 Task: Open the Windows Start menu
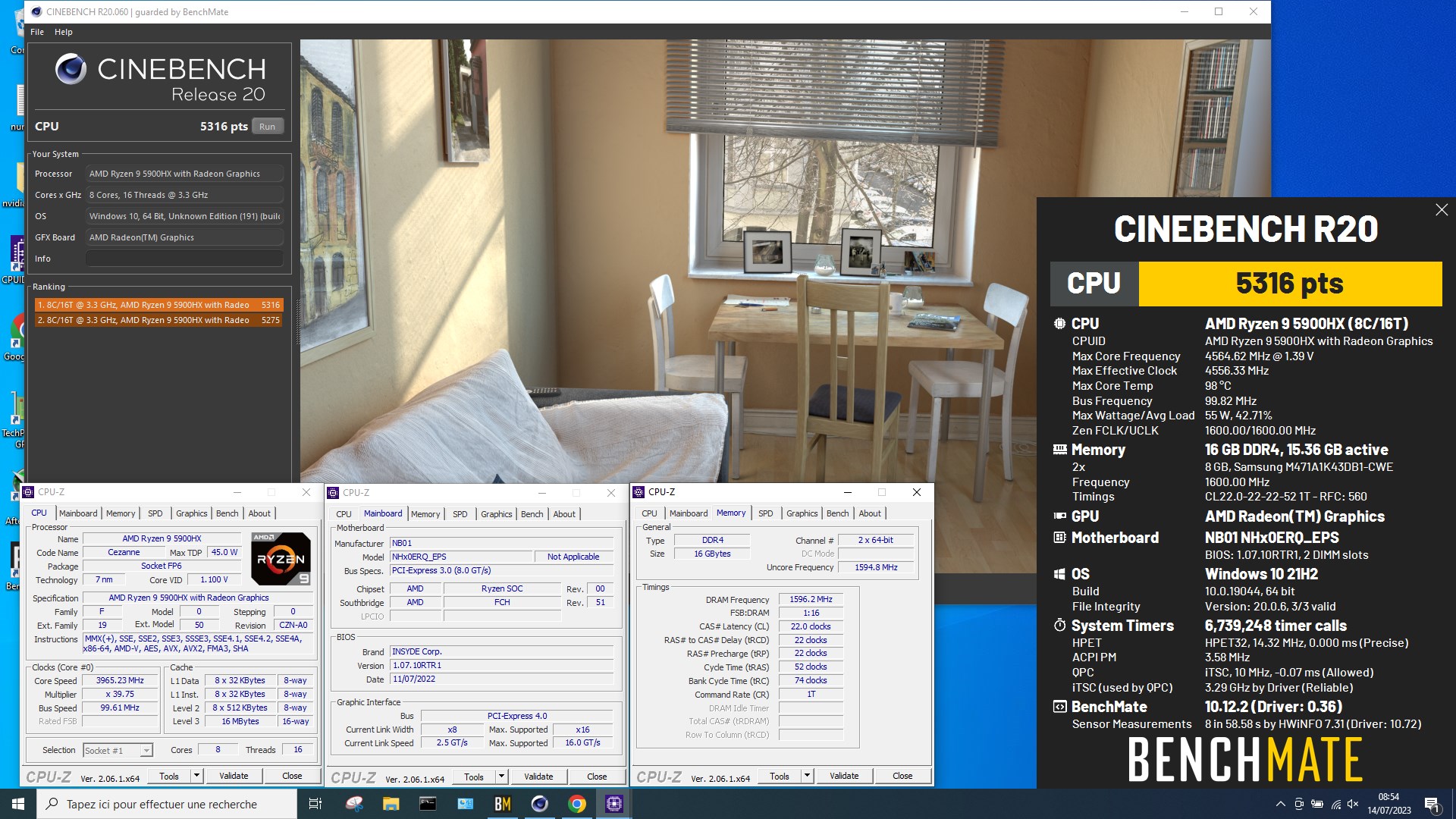[18, 804]
